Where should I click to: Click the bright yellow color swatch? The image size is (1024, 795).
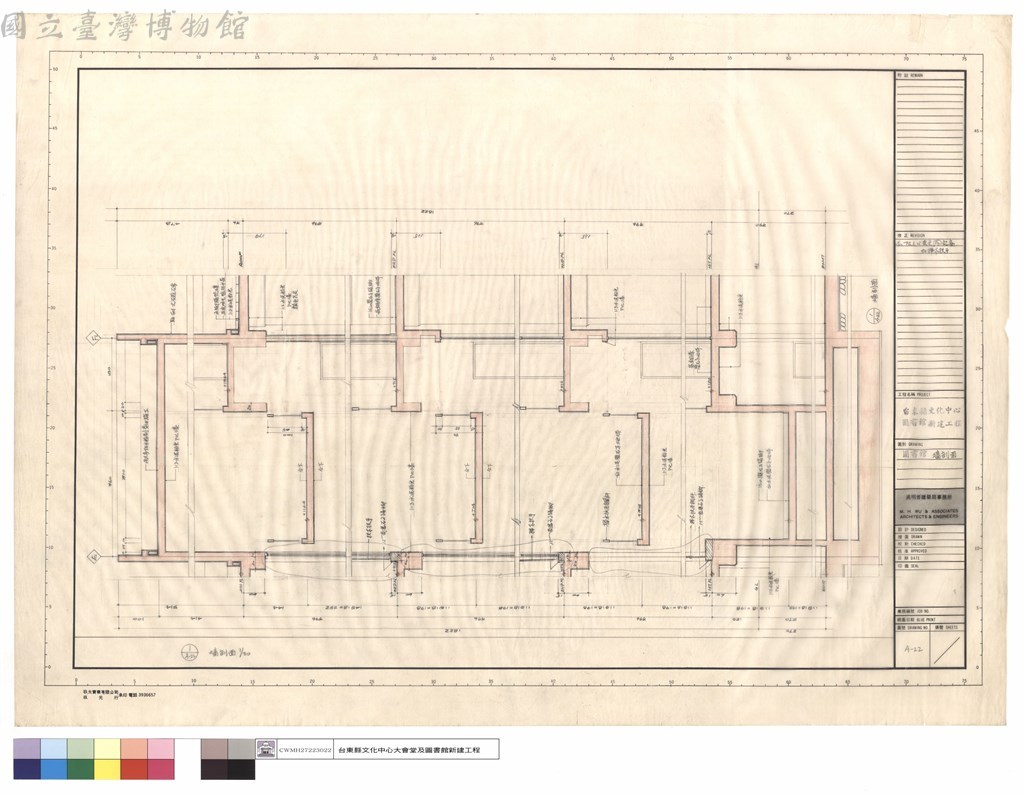pyautogui.click(x=107, y=770)
